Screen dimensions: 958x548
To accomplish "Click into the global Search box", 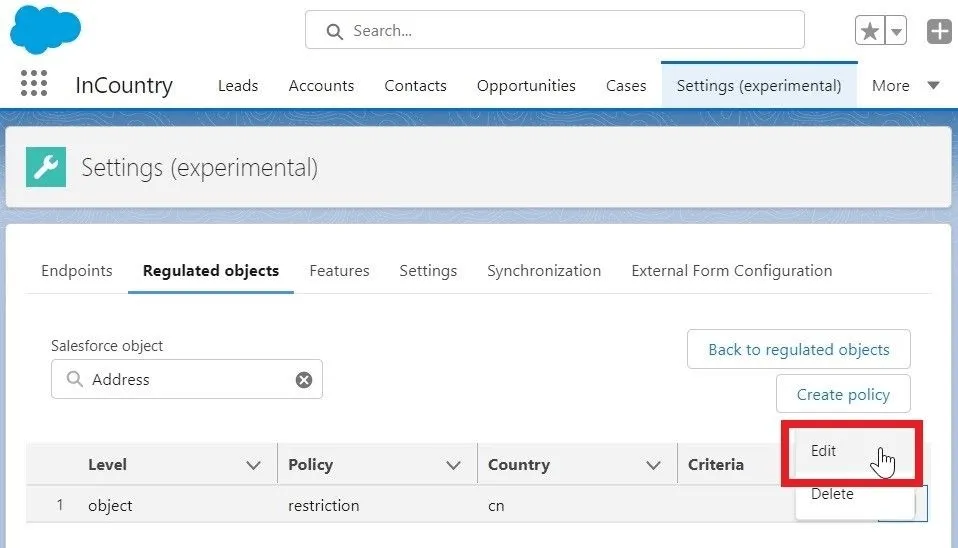I will tap(555, 31).
